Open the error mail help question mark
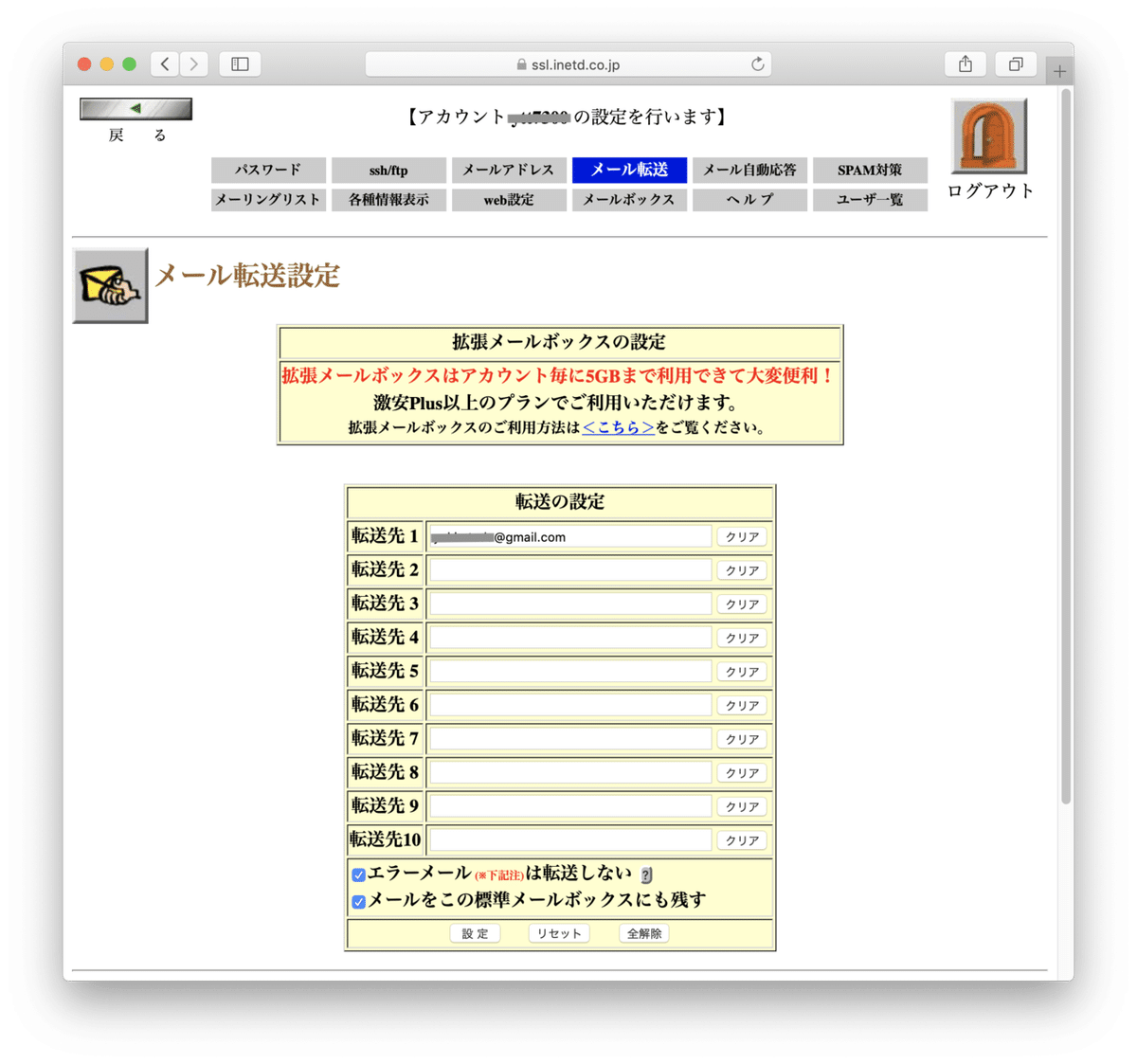Viewport: 1137px width, 1064px height. click(647, 874)
